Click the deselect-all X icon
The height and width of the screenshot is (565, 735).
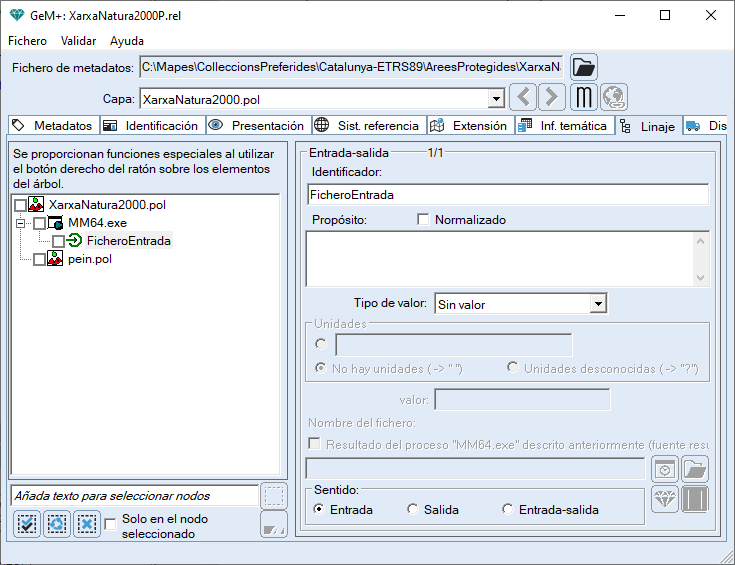86,523
